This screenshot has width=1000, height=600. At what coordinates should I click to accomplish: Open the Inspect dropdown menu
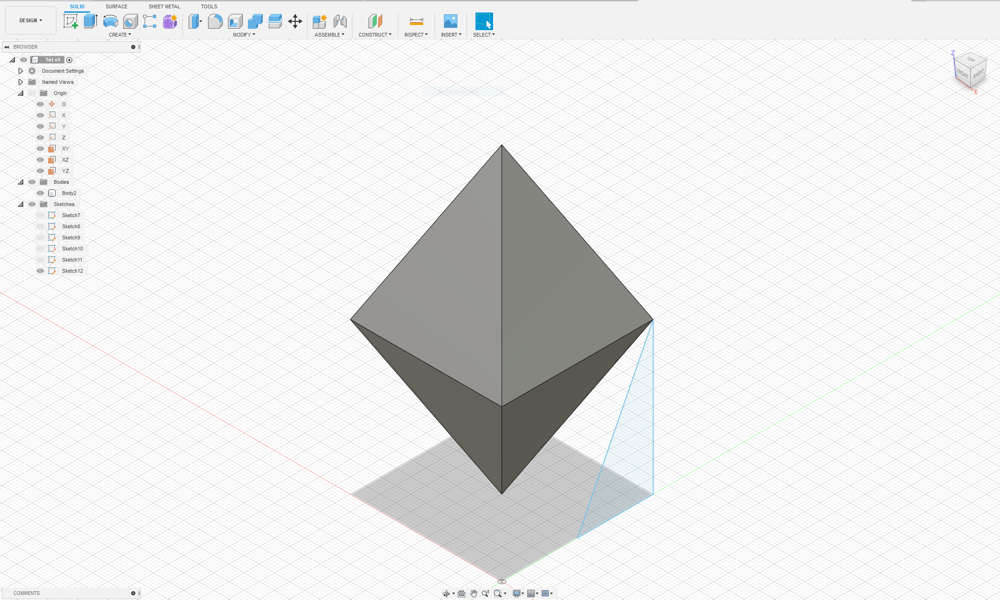click(416, 34)
